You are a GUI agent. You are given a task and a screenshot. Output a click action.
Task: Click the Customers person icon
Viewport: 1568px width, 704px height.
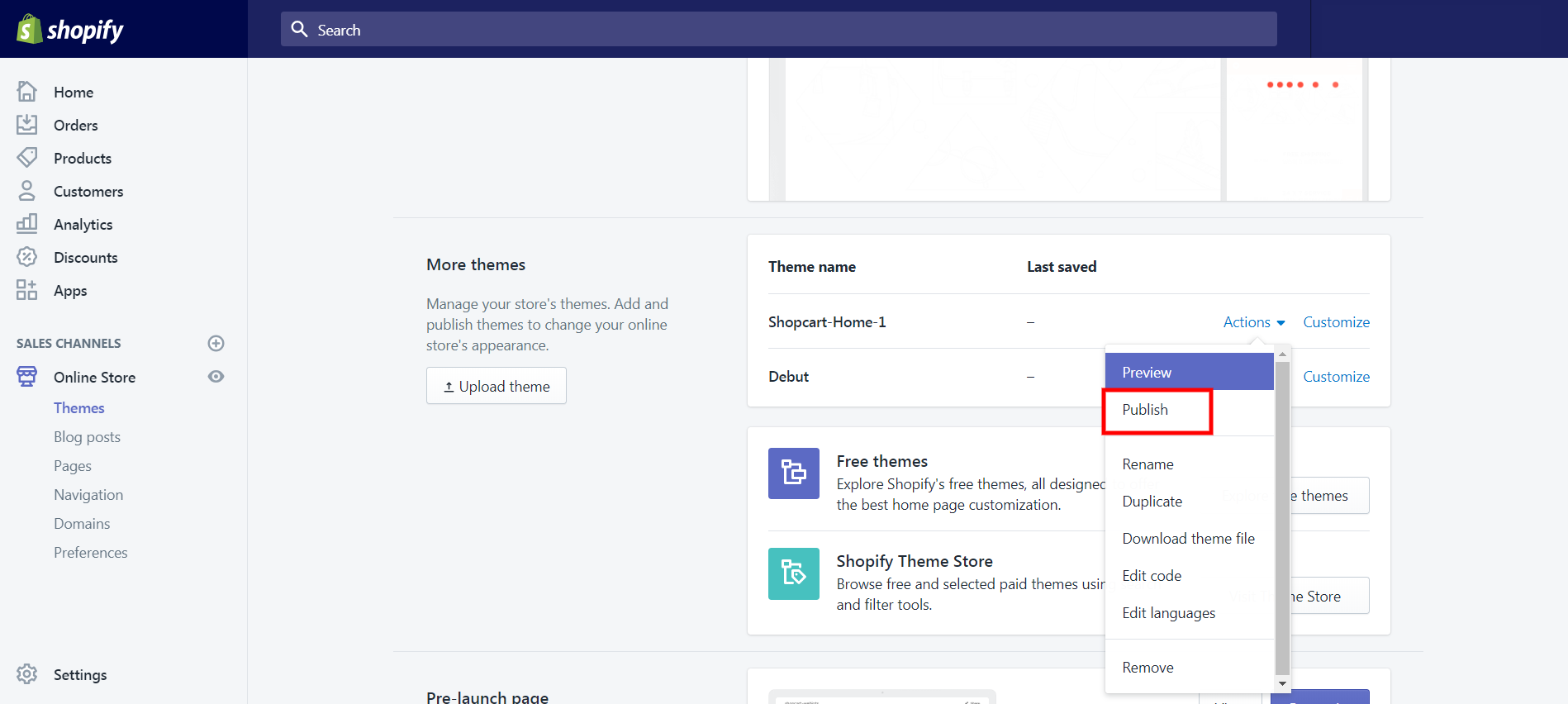pyautogui.click(x=27, y=191)
